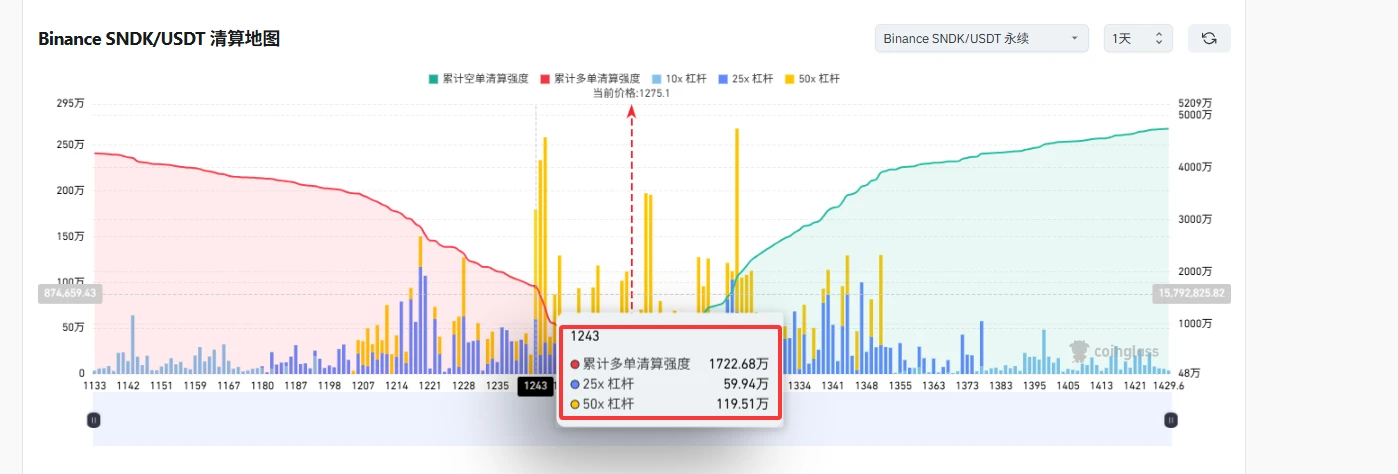This screenshot has height=474, width=1398.
Task: Click the refresh icon button
Action: tap(1209, 38)
